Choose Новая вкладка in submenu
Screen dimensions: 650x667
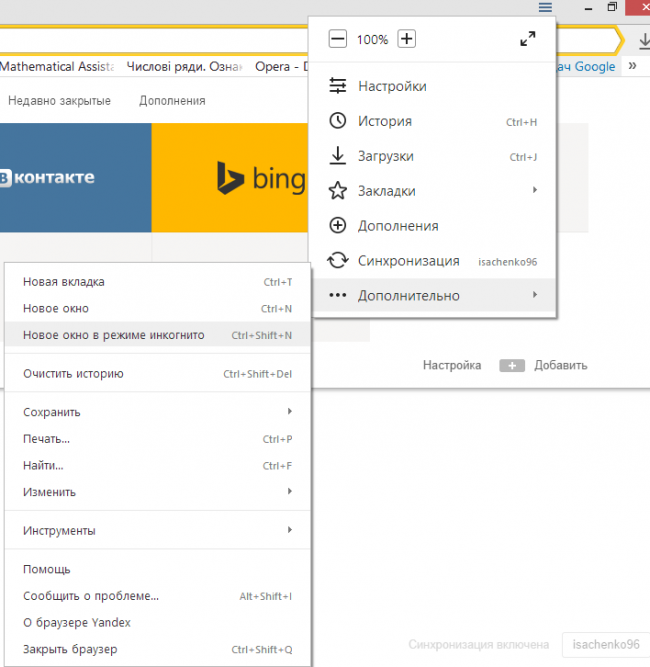pos(157,282)
